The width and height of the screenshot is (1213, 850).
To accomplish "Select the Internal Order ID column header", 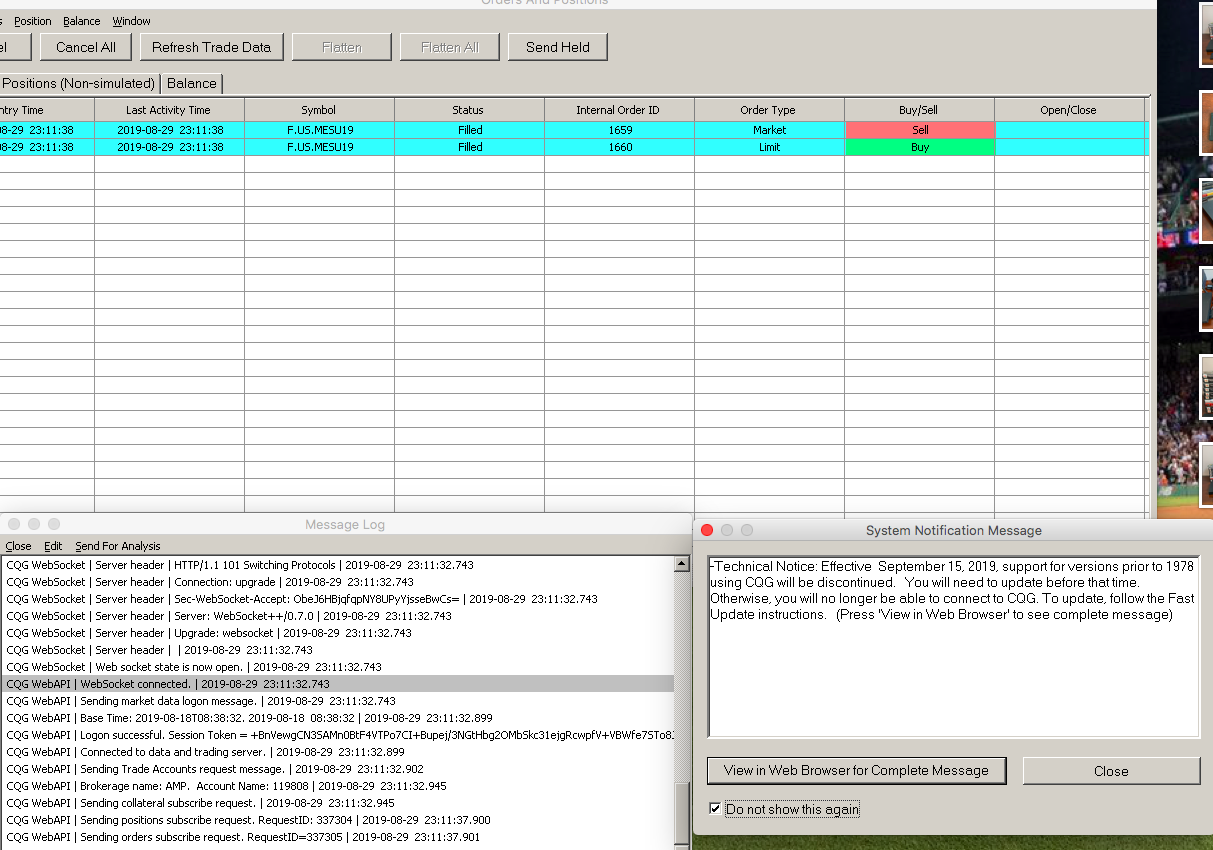I will pos(618,110).
